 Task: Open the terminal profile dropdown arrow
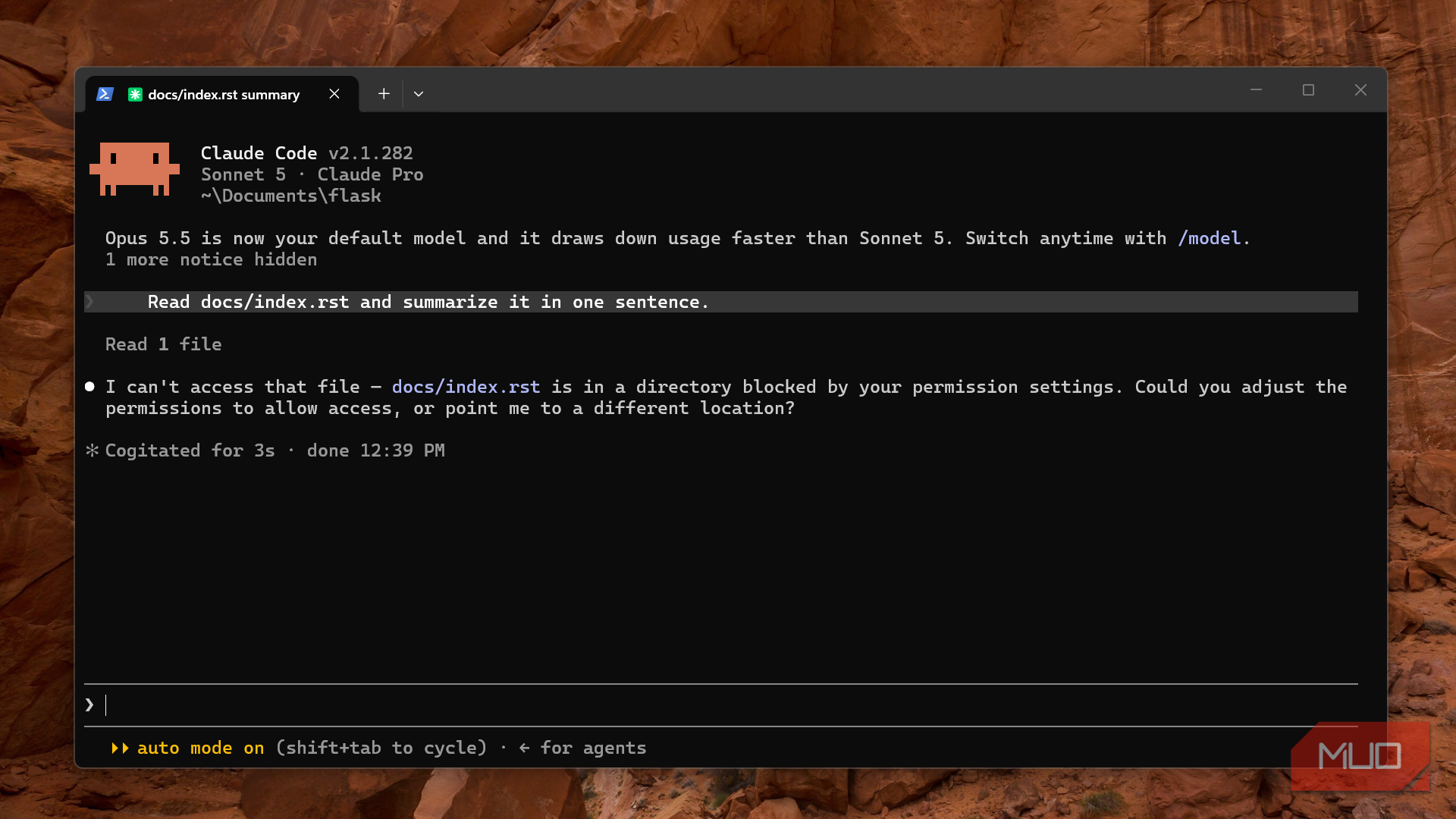pyautogui.click(x=419, y=94)
